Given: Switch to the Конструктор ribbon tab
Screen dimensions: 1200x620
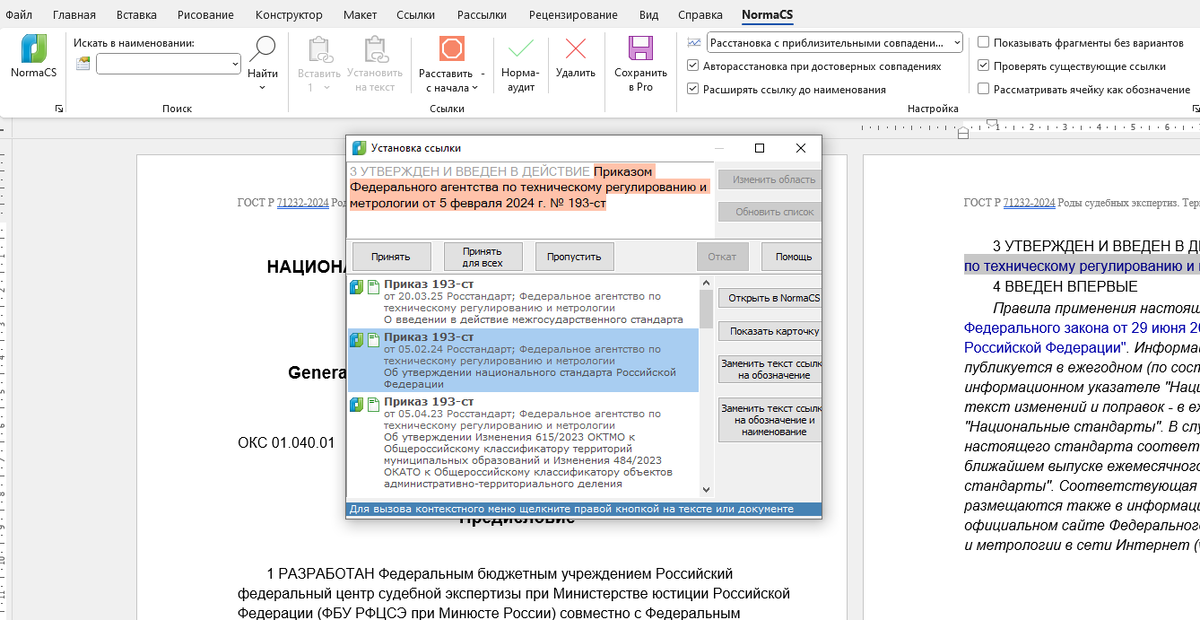Looking at the screenshot, I should click(x=289, y=15).
